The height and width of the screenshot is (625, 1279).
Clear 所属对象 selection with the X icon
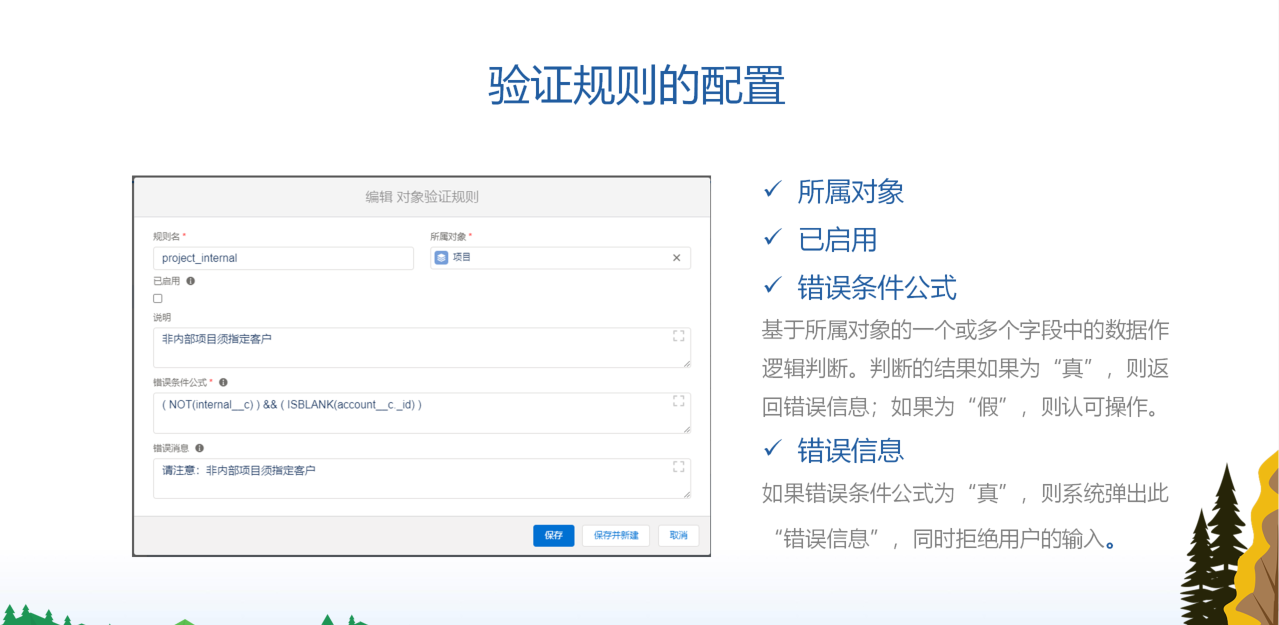point(678,258)
